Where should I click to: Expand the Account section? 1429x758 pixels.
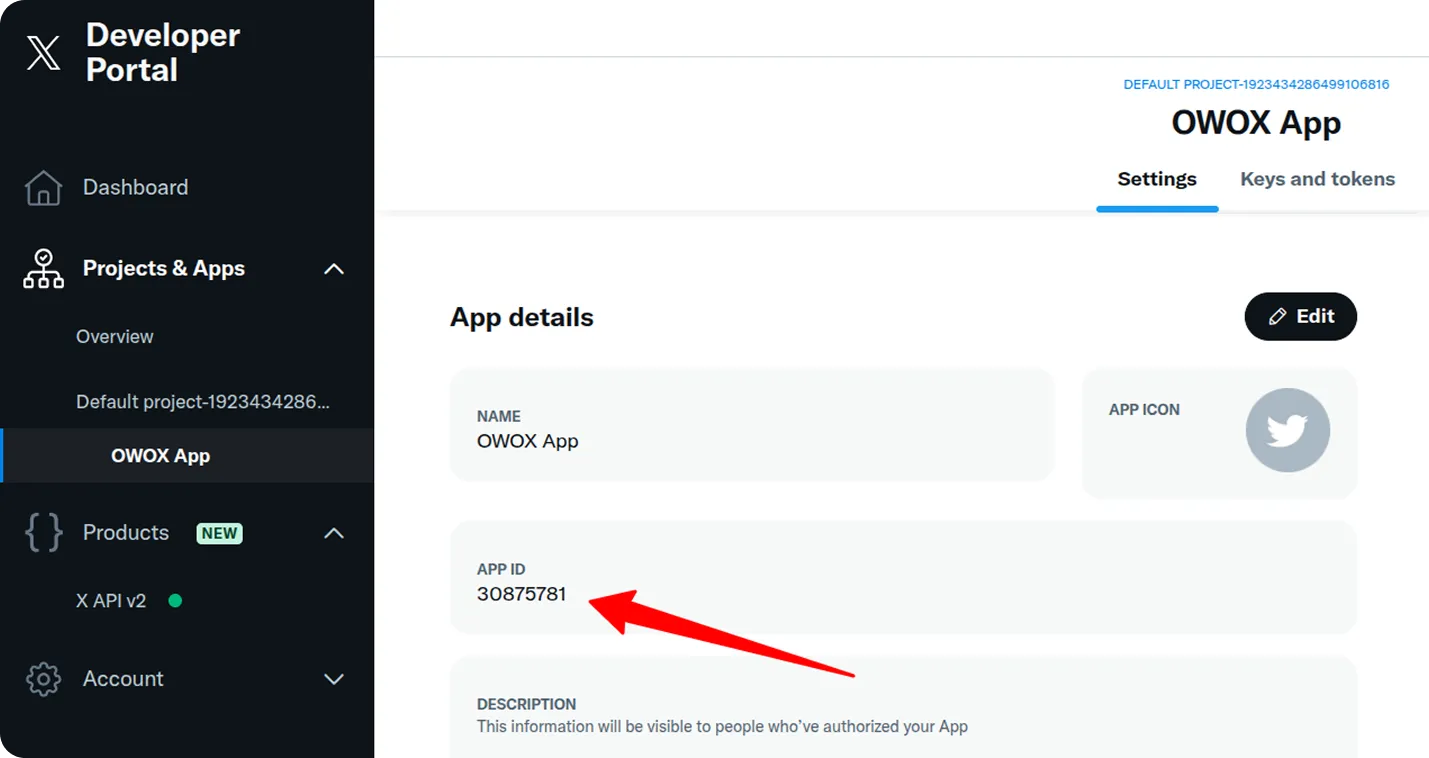coord(333,678)
